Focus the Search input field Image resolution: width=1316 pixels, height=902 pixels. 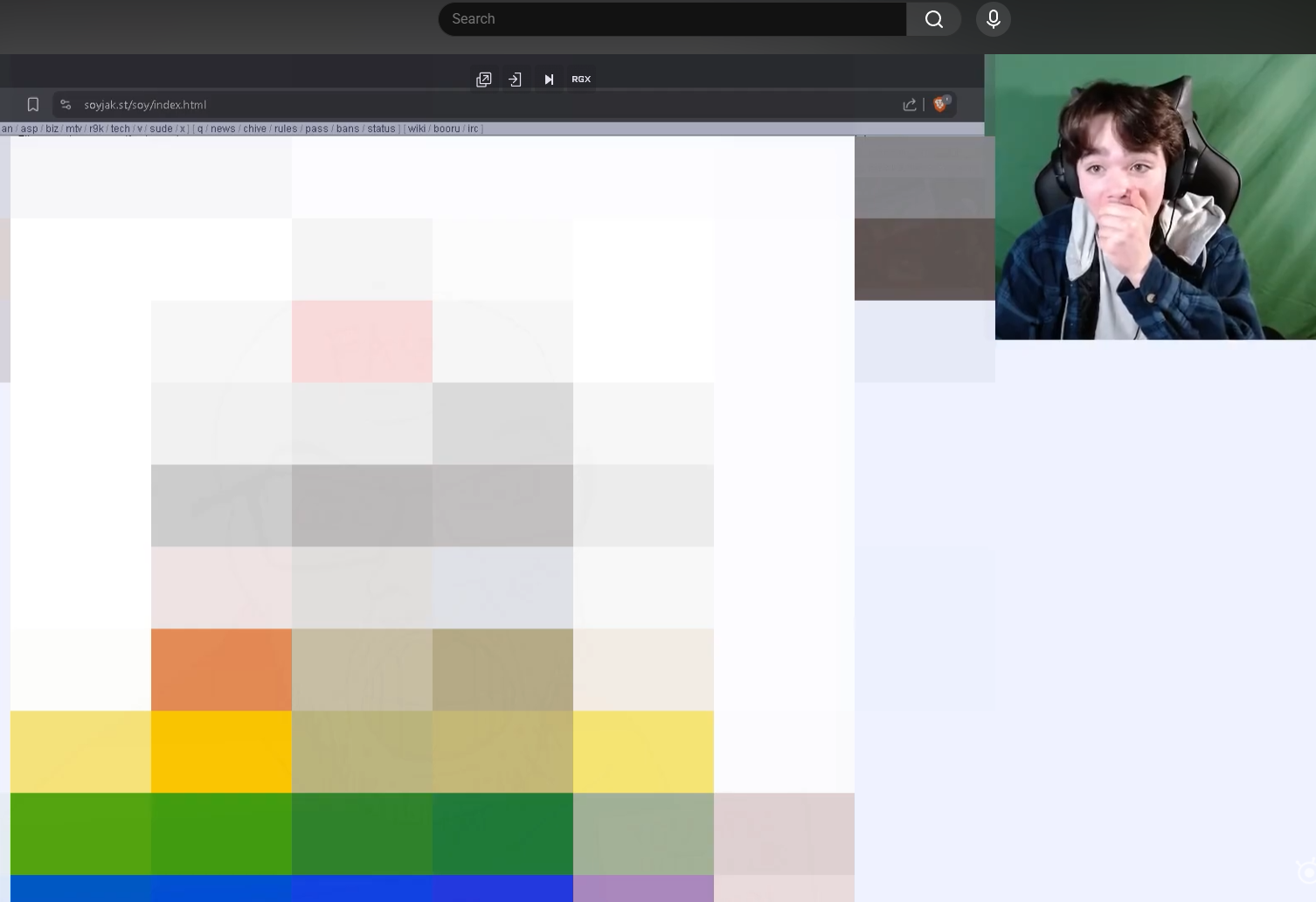671,19
